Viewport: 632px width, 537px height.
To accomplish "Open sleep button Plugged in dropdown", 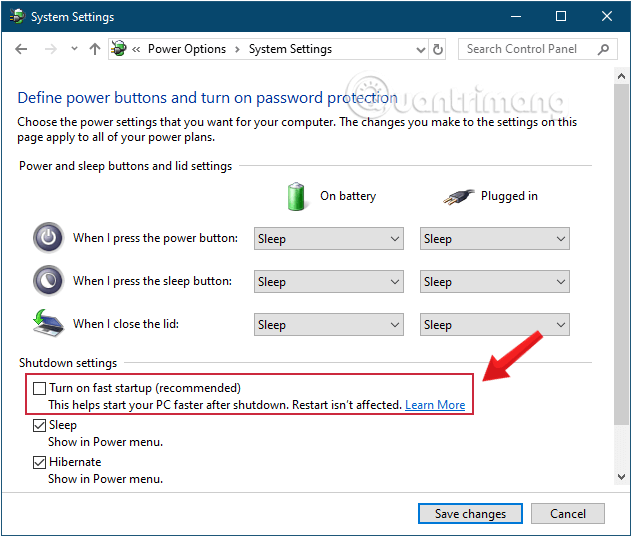I will pos(495,281).
